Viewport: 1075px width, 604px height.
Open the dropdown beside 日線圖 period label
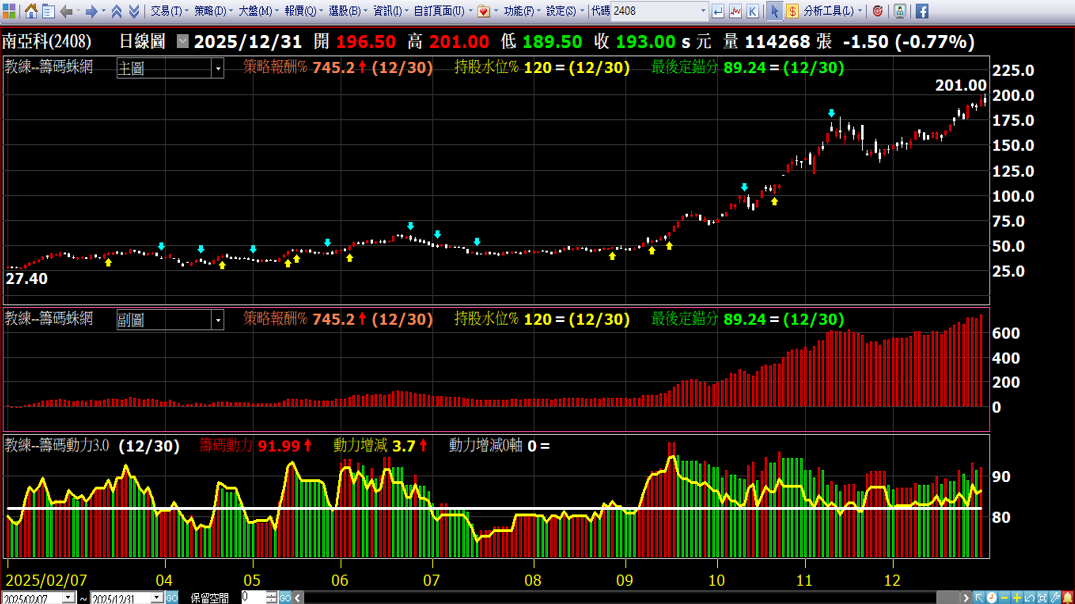[182, 42]
